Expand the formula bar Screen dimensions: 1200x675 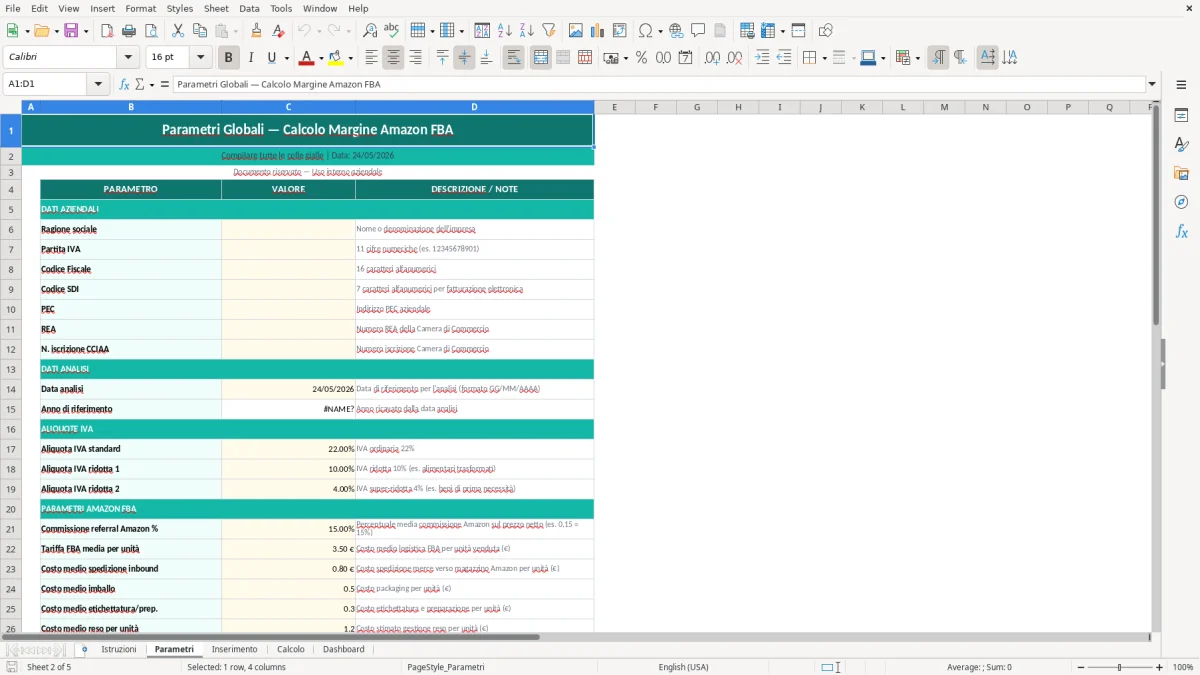tap(1152, 84)
